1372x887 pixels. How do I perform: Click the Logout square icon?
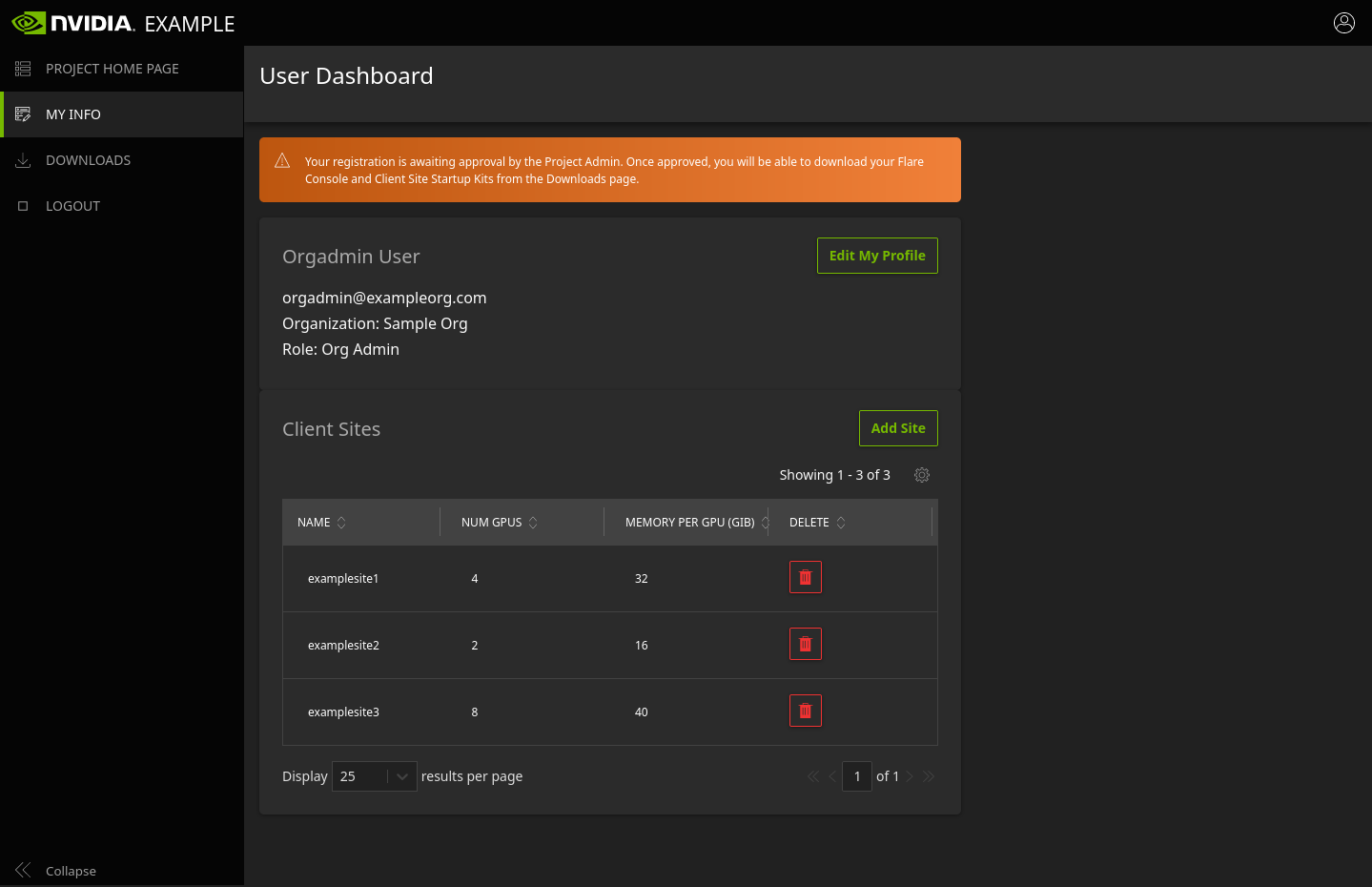coord(23,206)
